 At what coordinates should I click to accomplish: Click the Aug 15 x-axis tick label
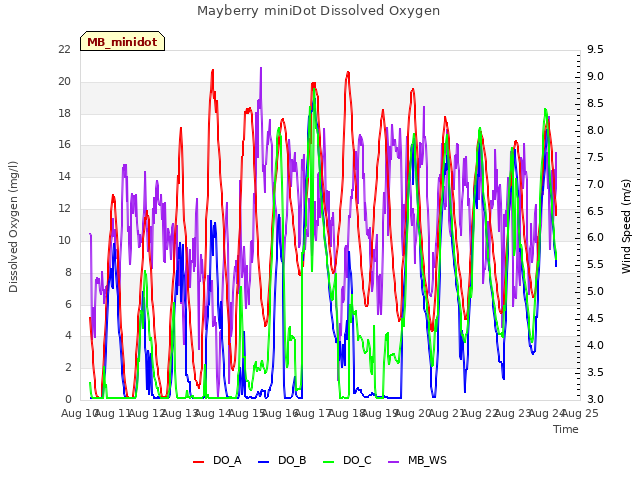pyautogui.click(x=247, y=414)
